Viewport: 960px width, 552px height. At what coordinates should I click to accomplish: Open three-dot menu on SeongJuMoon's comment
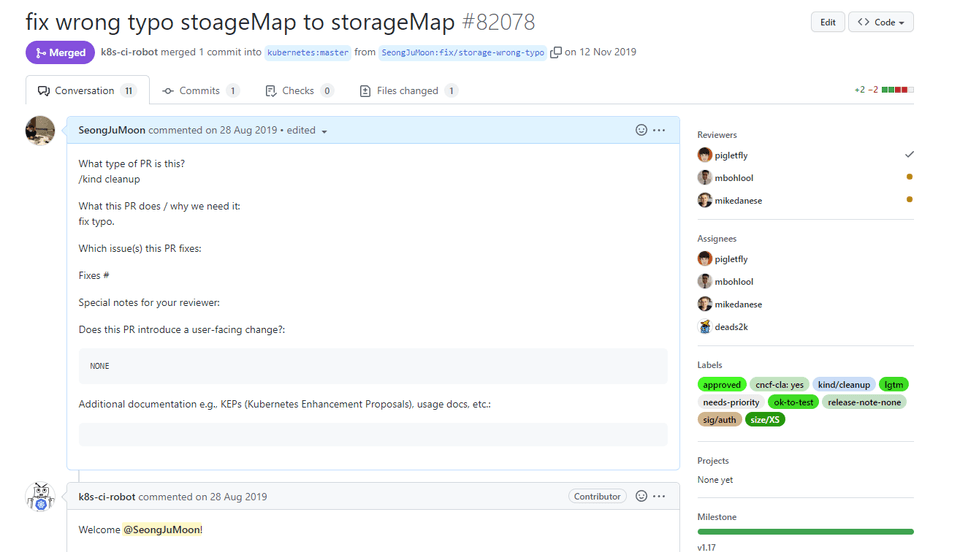659,130
